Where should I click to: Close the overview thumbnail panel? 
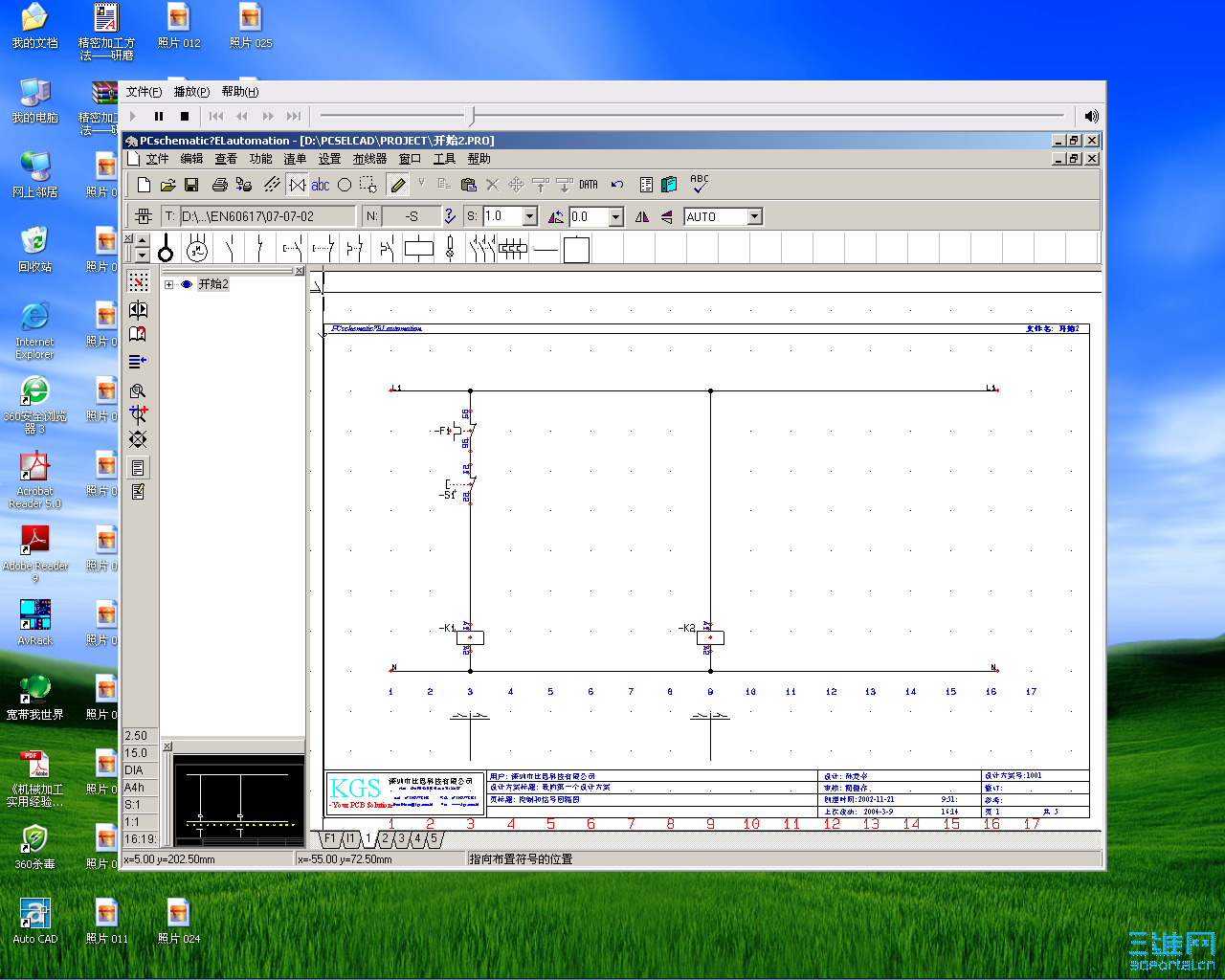click(x=167, y=746)
